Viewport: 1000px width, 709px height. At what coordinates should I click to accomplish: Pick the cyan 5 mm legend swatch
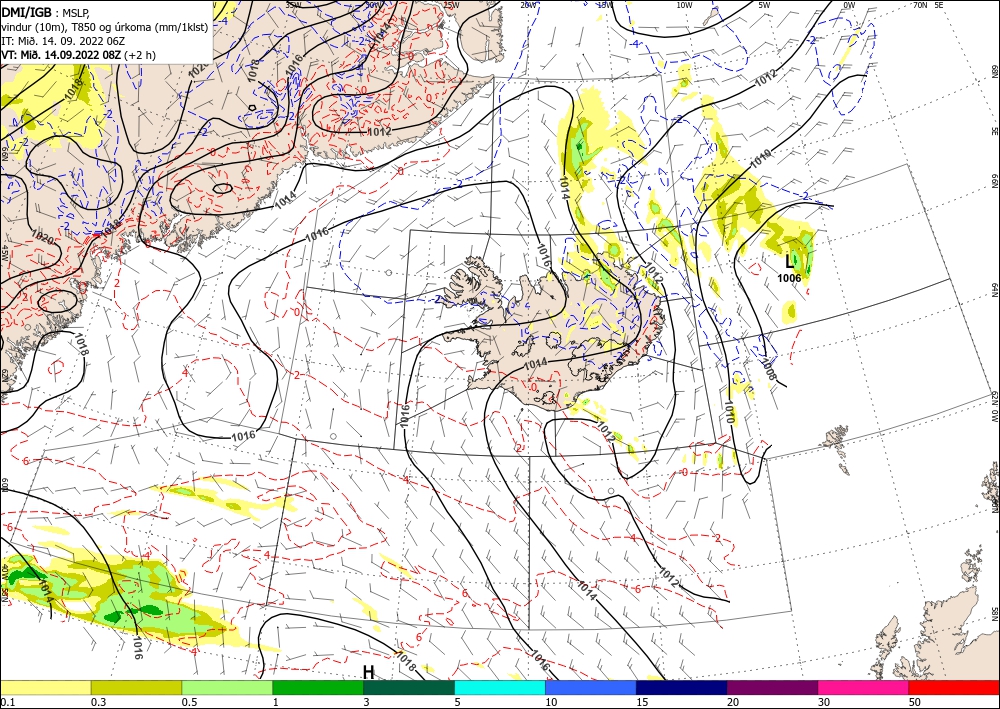tap(500, 687)
